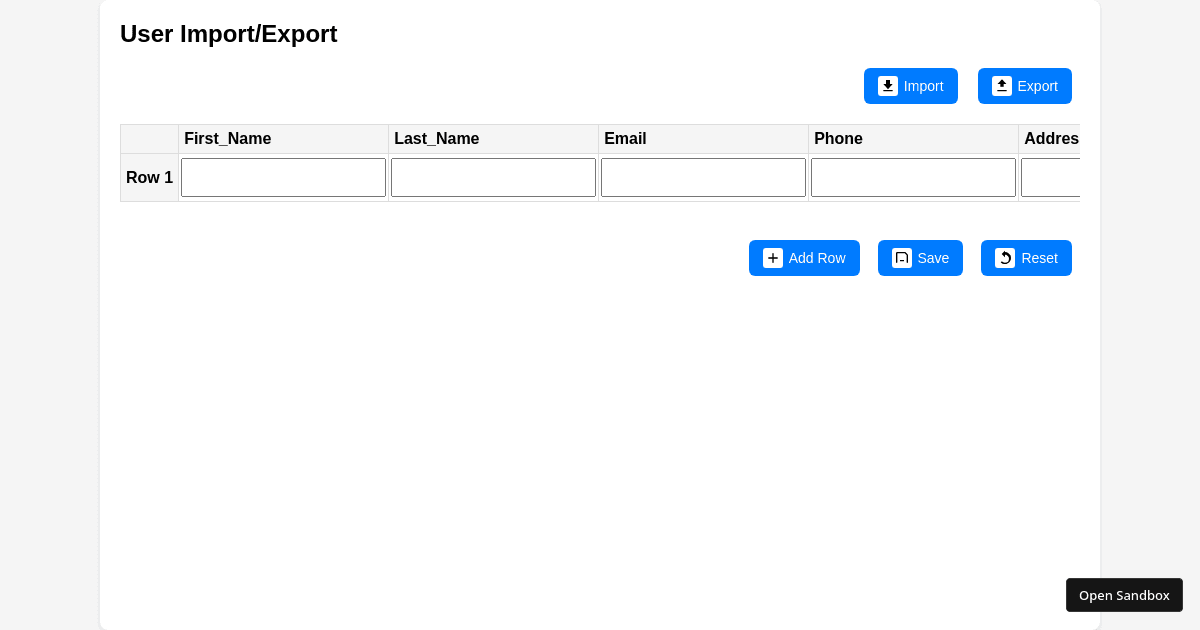Click the Export button label text

coord(1038,86)
